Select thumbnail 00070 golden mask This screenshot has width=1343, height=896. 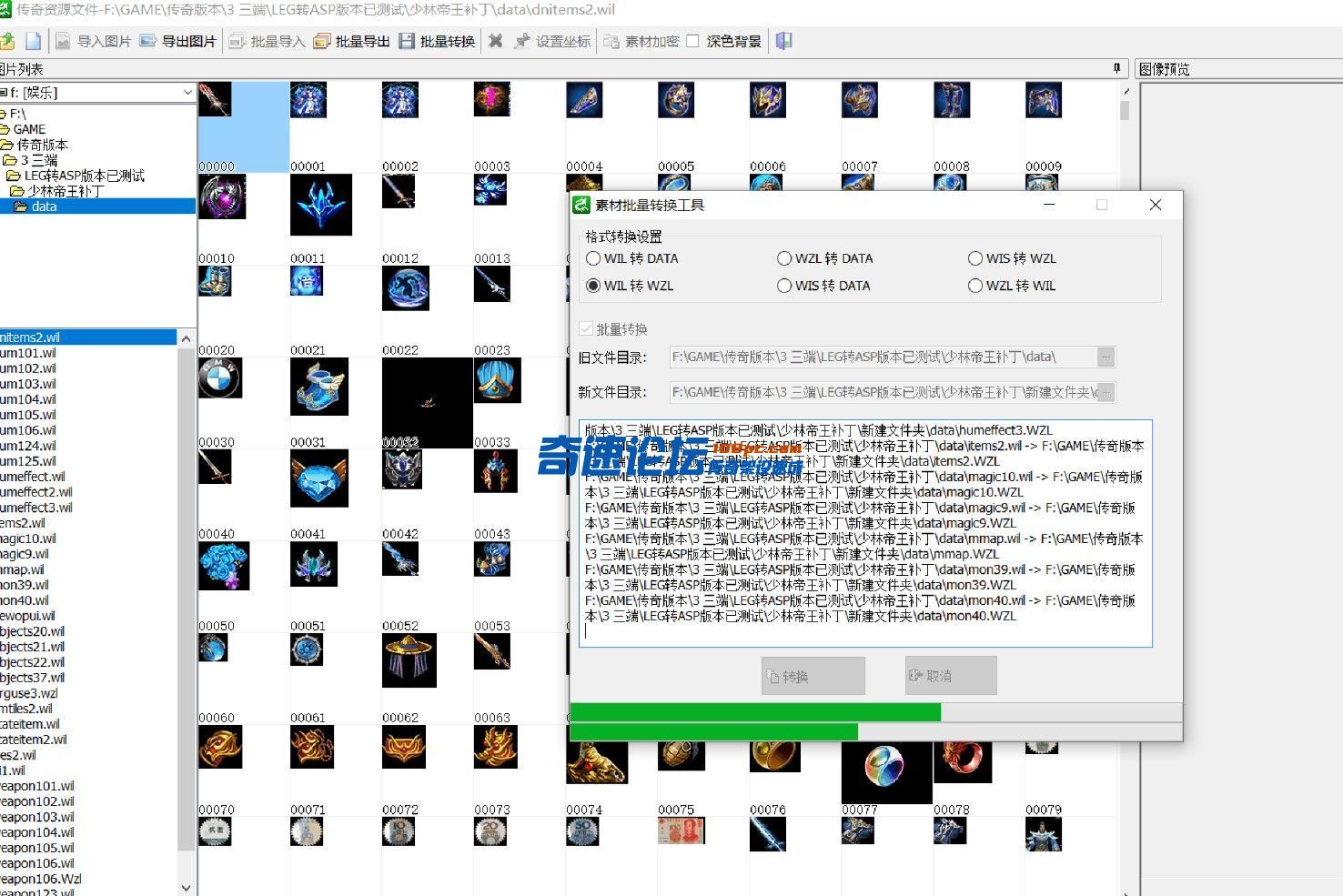(220, 748)
